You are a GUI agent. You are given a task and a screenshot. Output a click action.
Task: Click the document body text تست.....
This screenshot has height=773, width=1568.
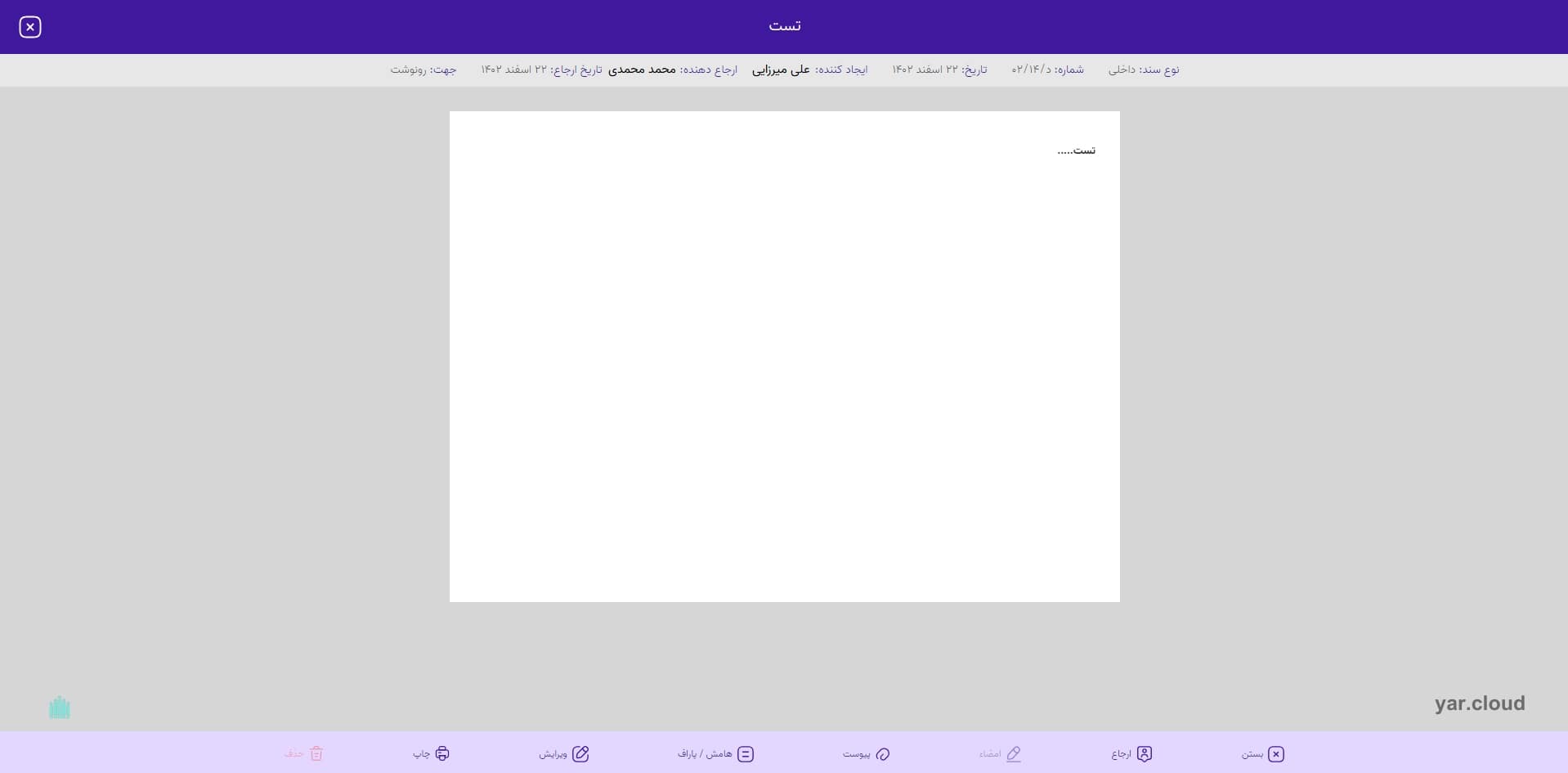(1076, 151)
